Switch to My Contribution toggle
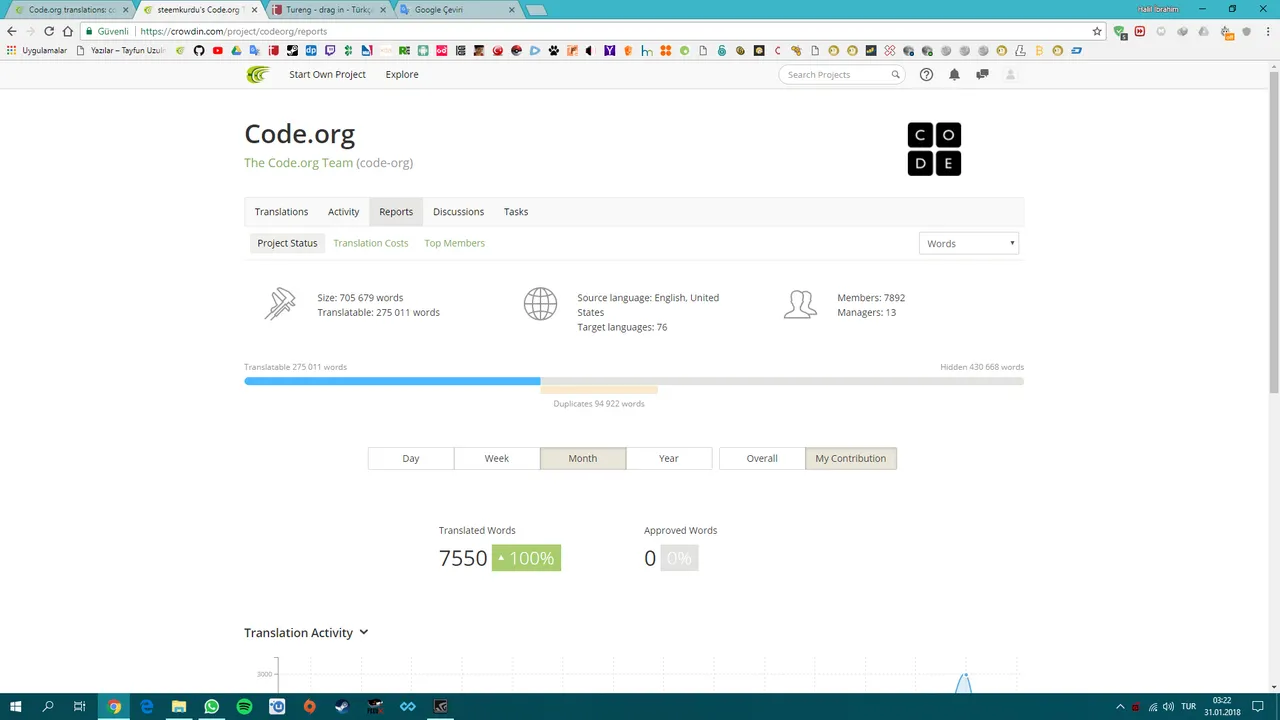1280x720 pixels. pyautogui.click(x=851, y=458)
